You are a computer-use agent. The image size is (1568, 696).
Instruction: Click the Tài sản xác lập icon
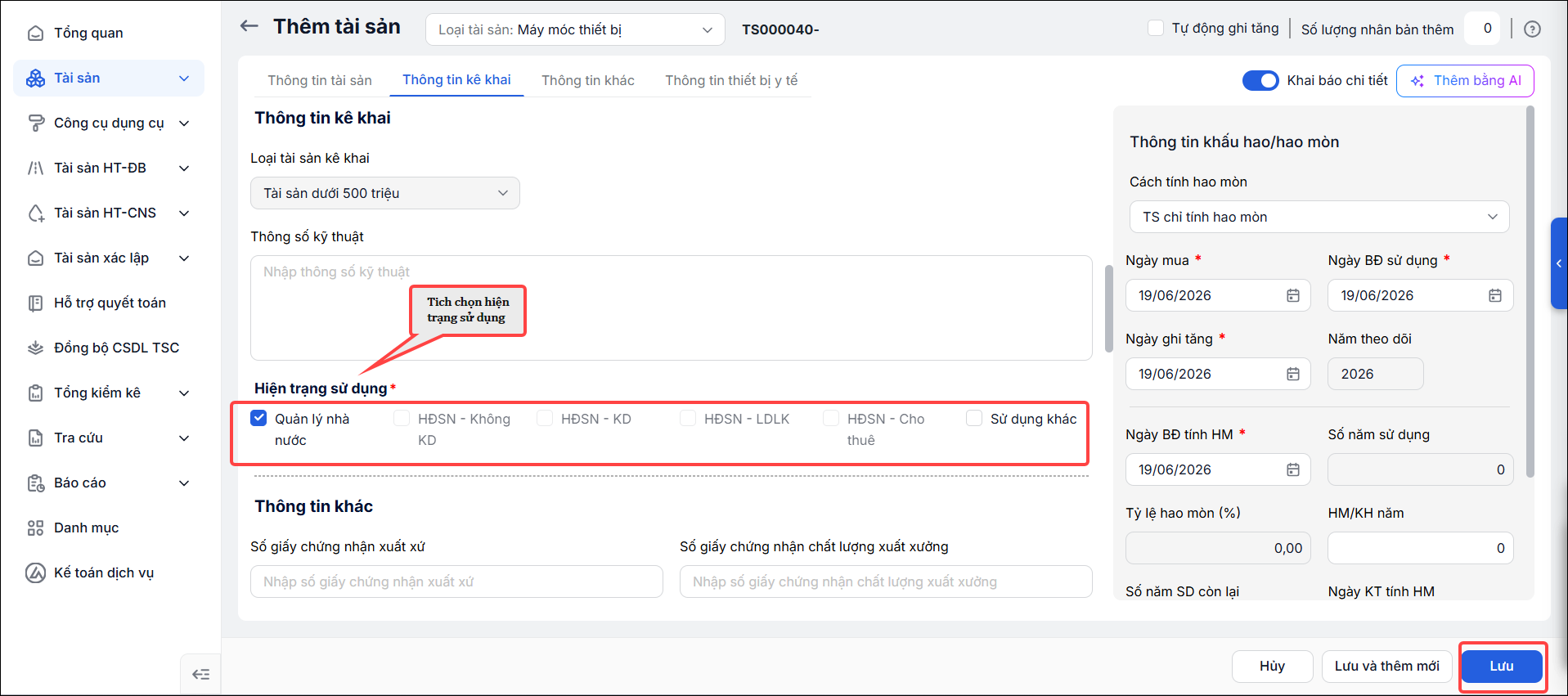coord(36,258)
